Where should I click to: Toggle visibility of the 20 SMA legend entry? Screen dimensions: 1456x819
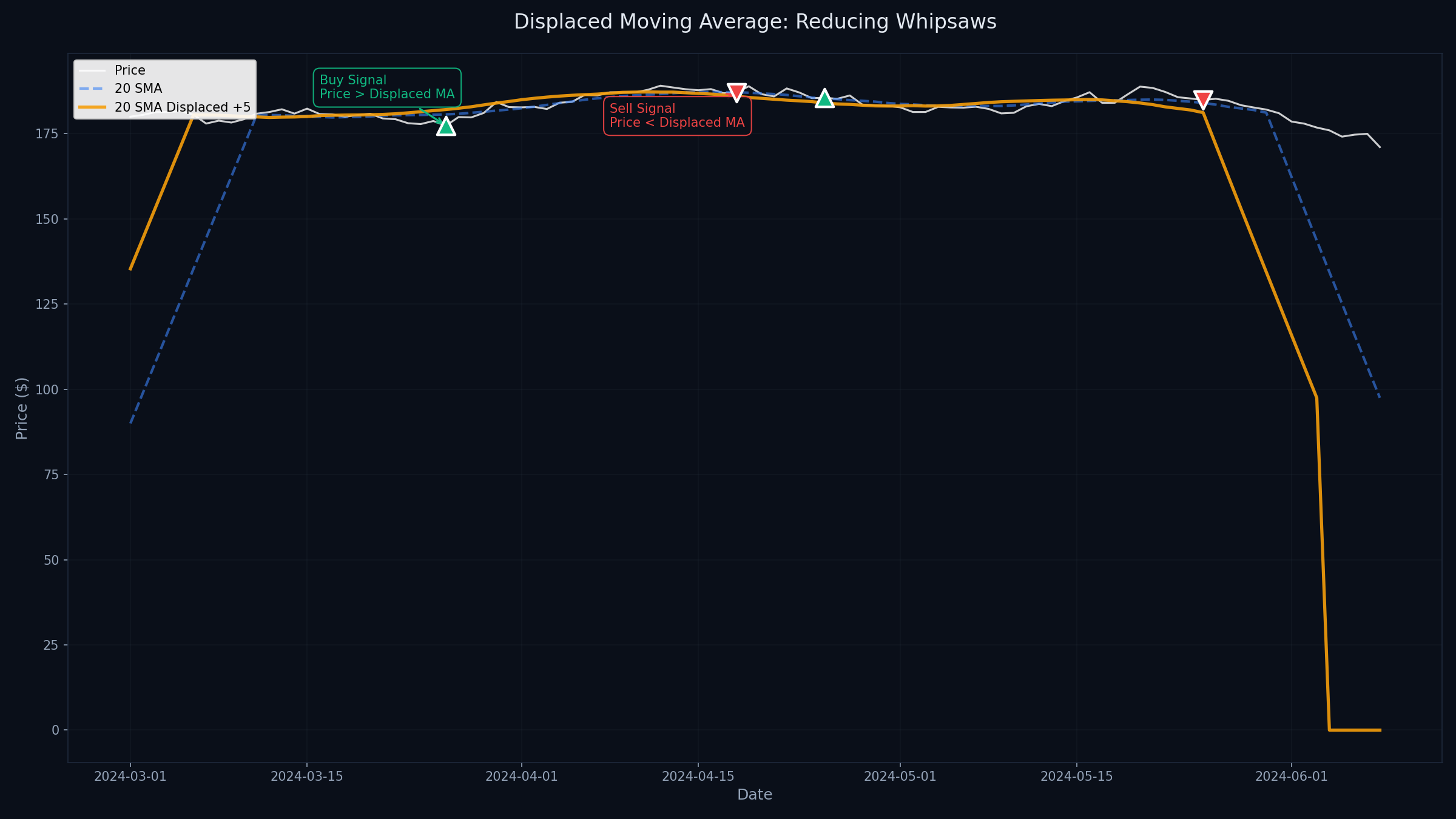pyautogui.click(x=136, y=88)
